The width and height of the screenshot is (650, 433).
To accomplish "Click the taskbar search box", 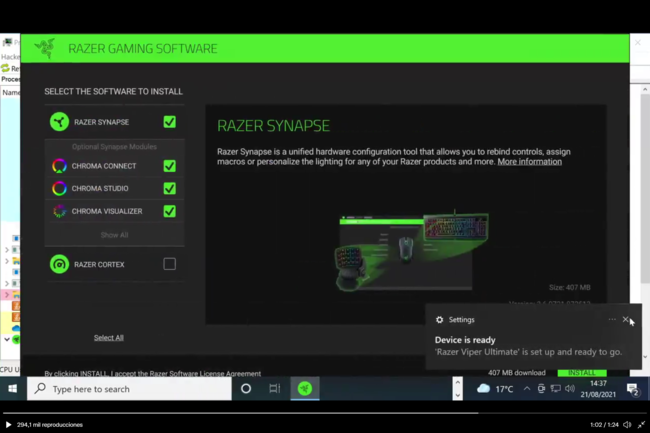I will point(129,389).
